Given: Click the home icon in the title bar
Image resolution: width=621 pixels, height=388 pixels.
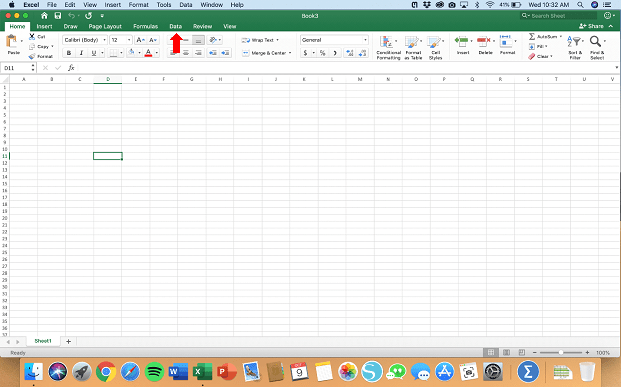Looking at the screenshot, I should (x=44, y=15).
